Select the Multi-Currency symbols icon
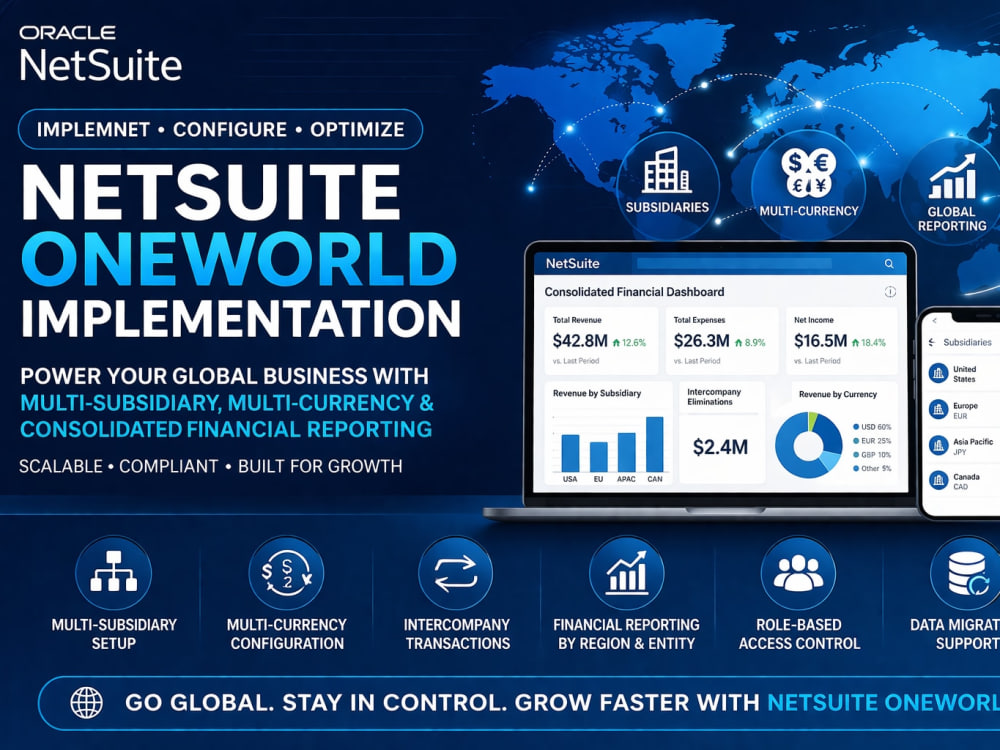 tap(807, 172)
